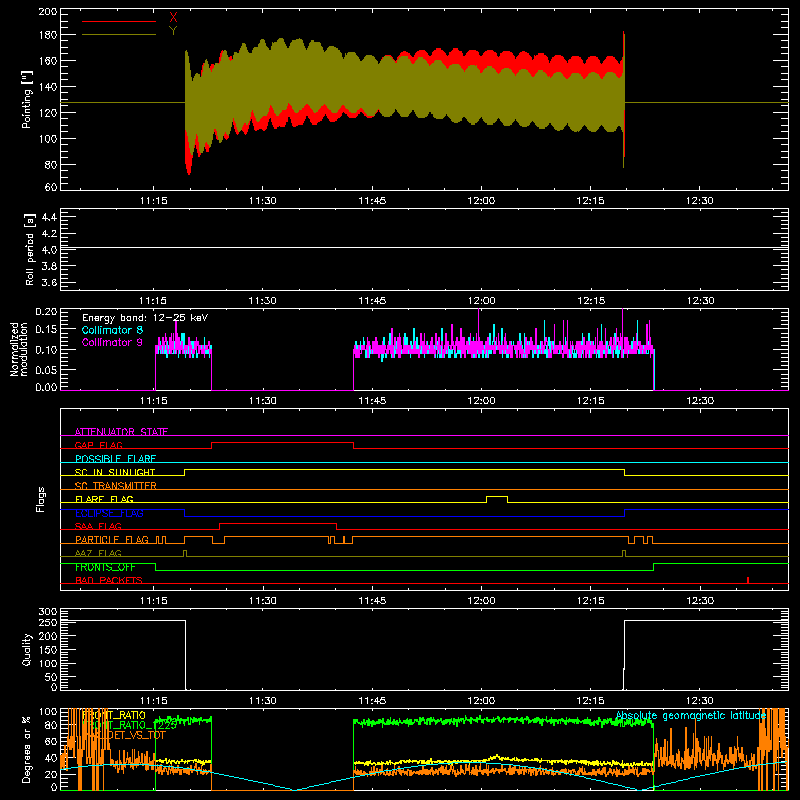Click the Pointing axis title
Viewport: 800px width, 800px height.
[27, 99]
